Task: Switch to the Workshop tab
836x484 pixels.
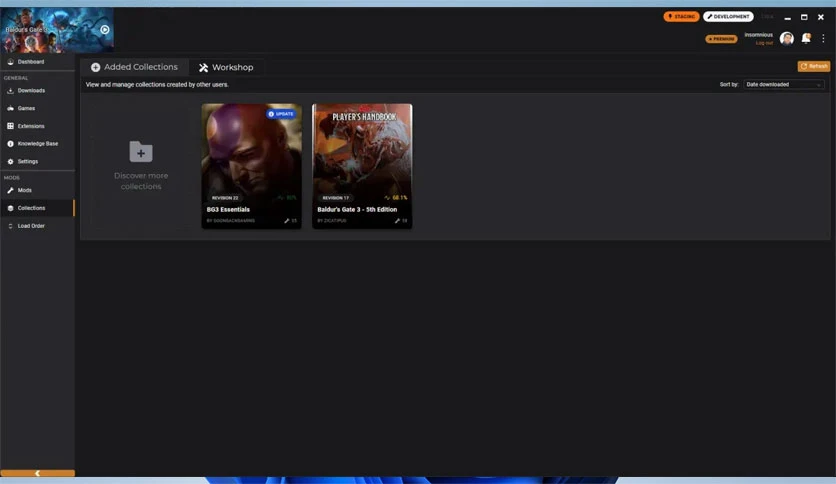Action: [x=226, y=67]
